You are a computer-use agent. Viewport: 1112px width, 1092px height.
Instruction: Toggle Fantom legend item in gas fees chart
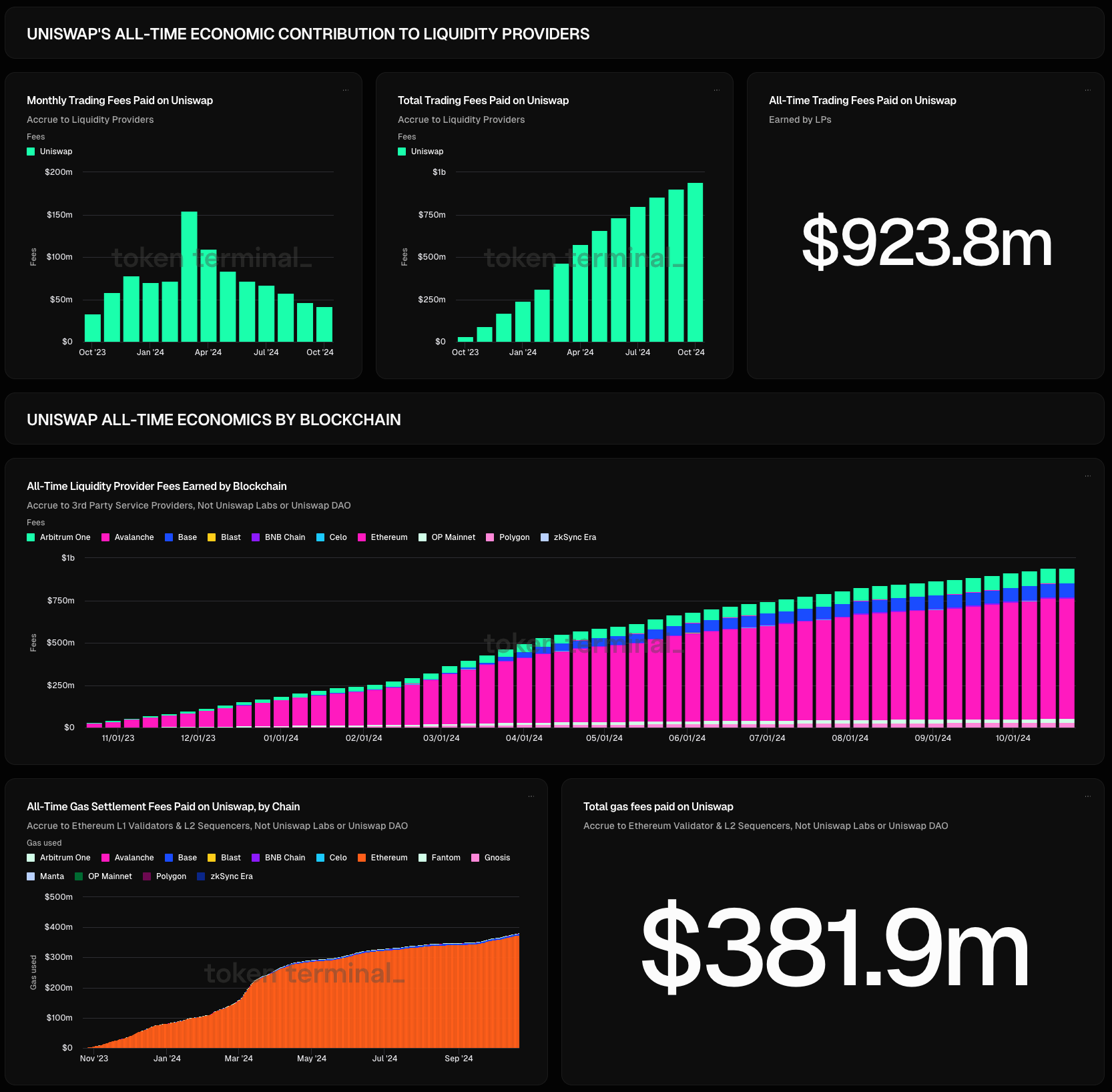(x=439, y=858)
